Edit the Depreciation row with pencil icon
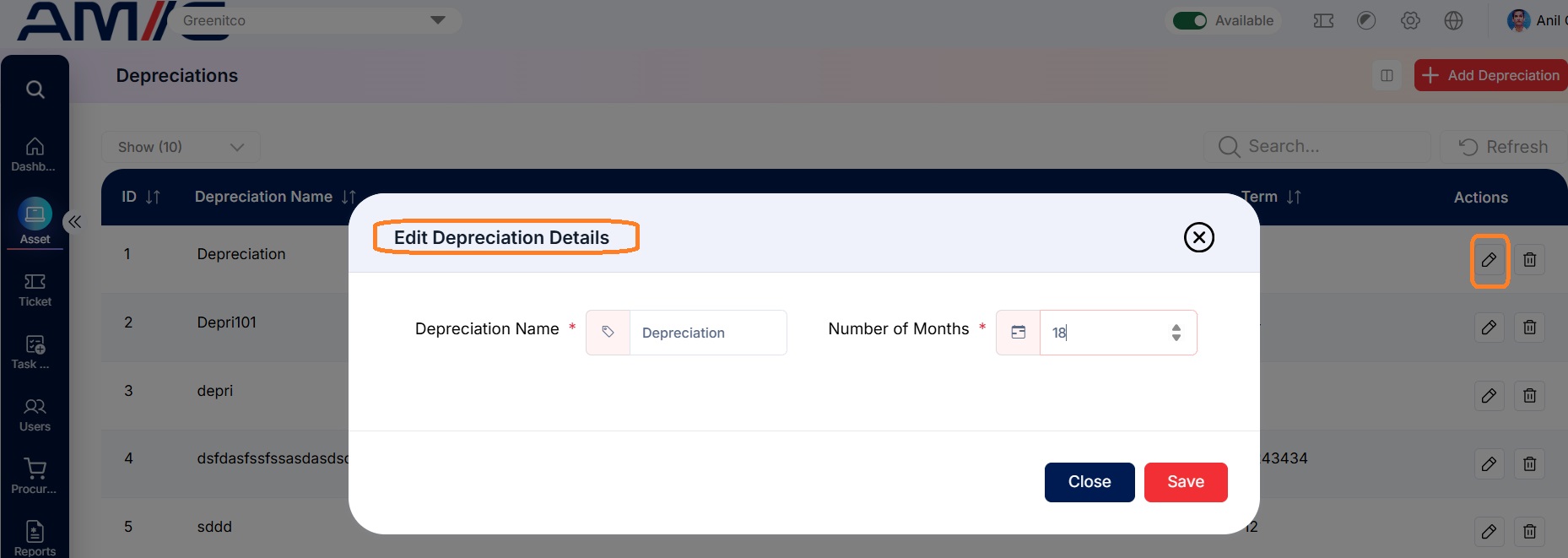 point(1489,260)
